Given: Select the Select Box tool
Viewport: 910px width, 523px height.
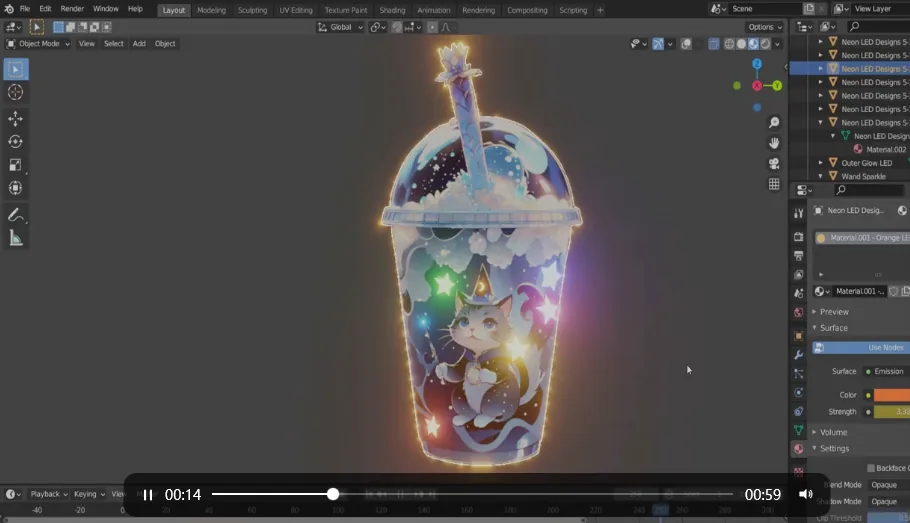Looking at the screenshot, I should [16, 70].
